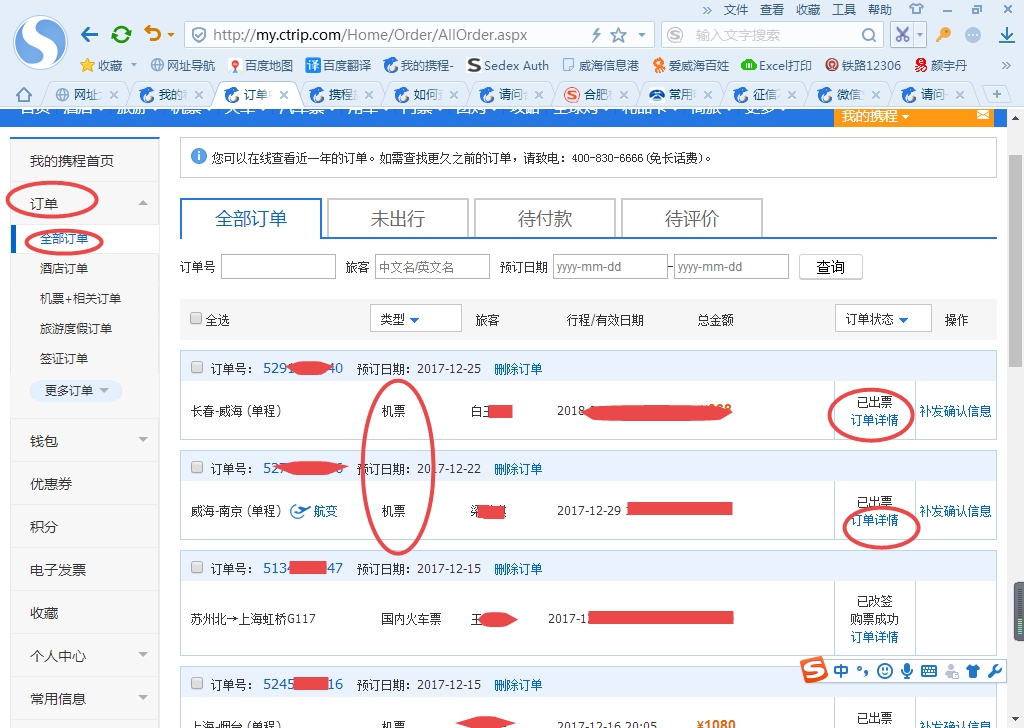
Task: Tick checkbox for the 2017-12-22 order
Action: click(197, 467)
